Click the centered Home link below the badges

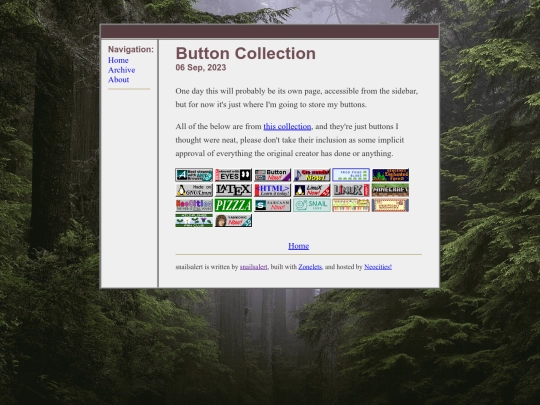tap(299, 246)
